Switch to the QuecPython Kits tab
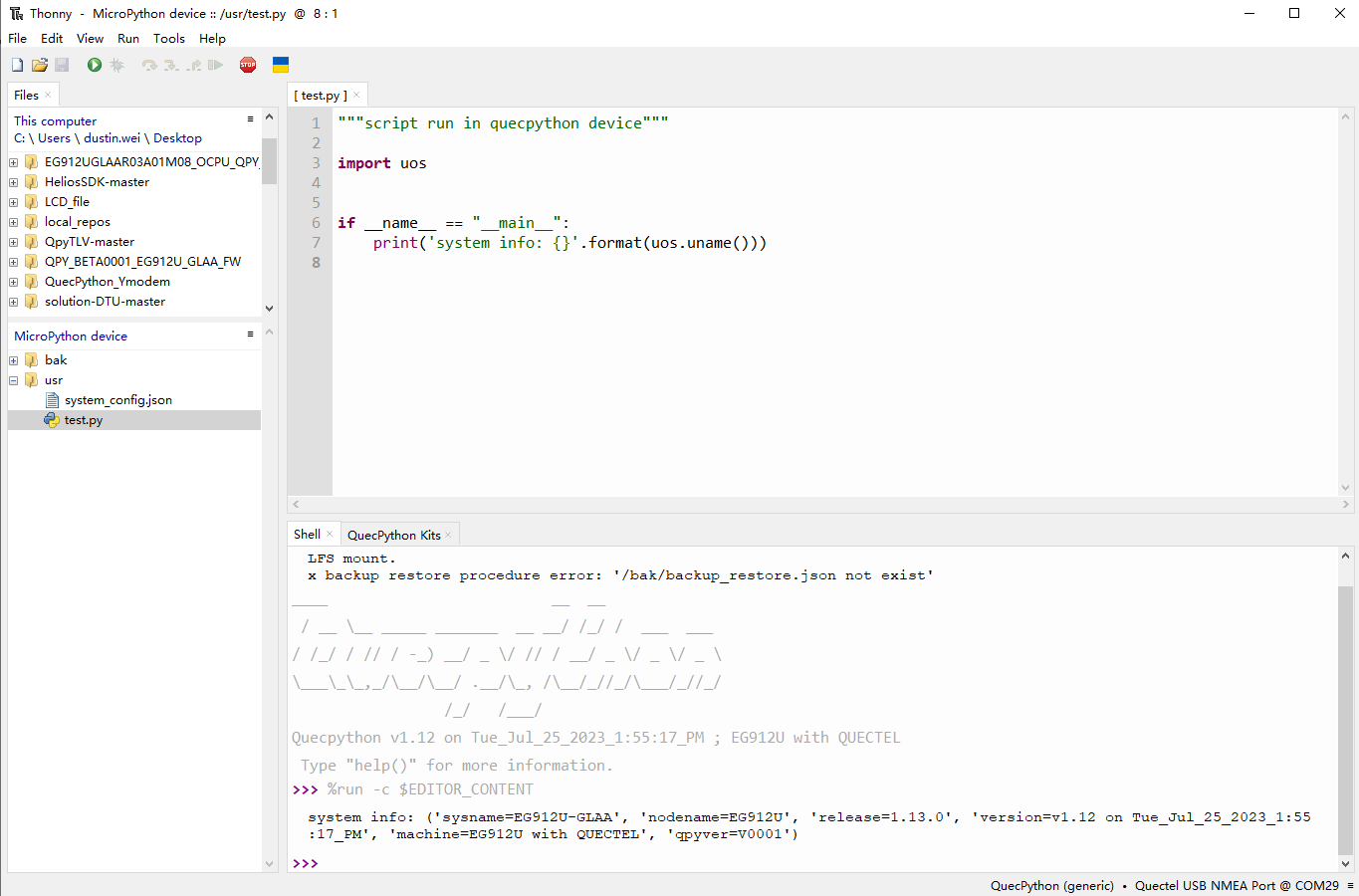This screenshot has width=1359, height=896. coord(393,536)
